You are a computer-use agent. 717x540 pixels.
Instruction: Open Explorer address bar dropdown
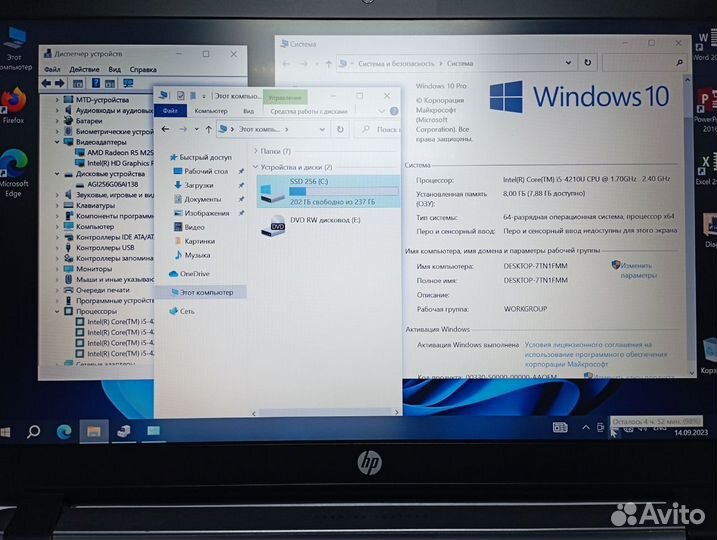point(322,129)
